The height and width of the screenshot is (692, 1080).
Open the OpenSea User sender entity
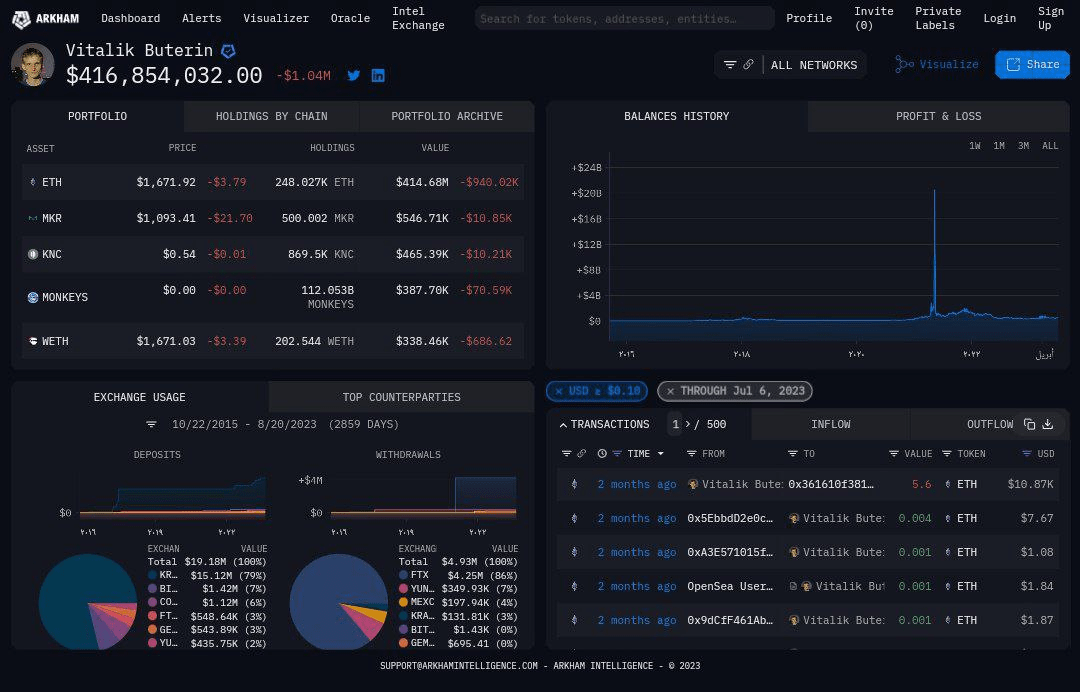point(729,587)
